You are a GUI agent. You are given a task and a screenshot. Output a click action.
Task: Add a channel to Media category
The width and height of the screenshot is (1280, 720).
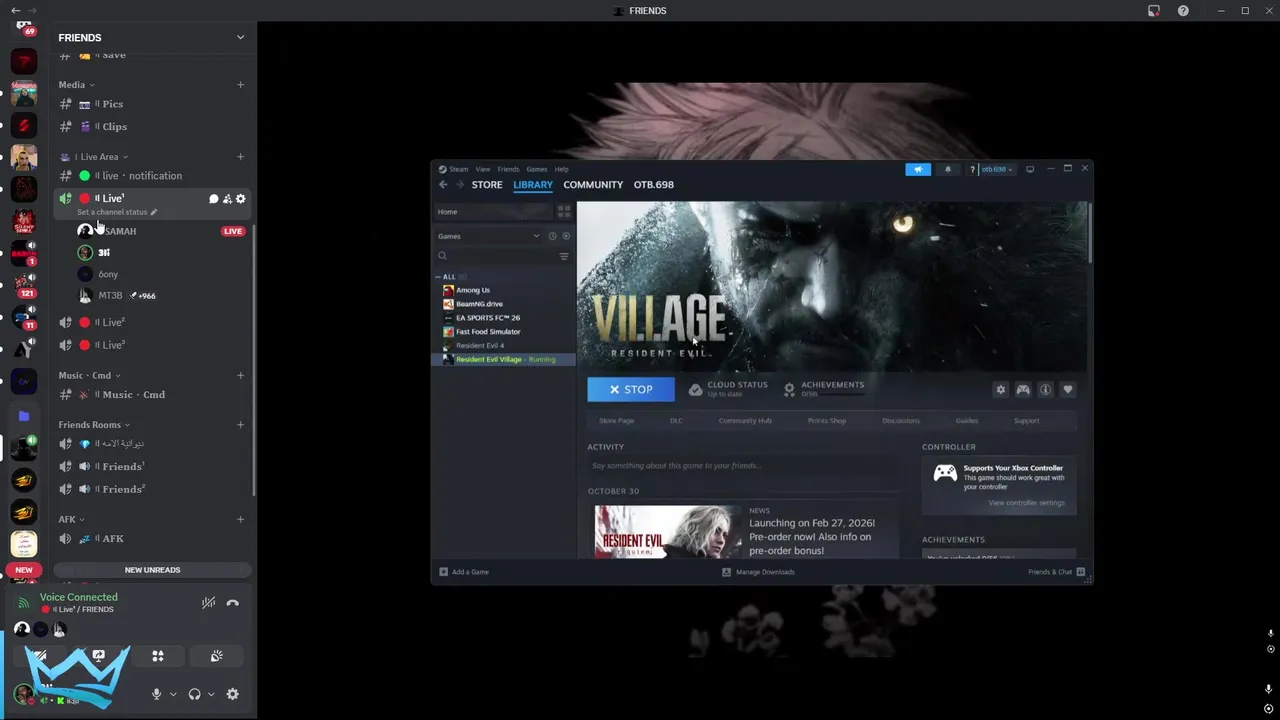point(240,85)
